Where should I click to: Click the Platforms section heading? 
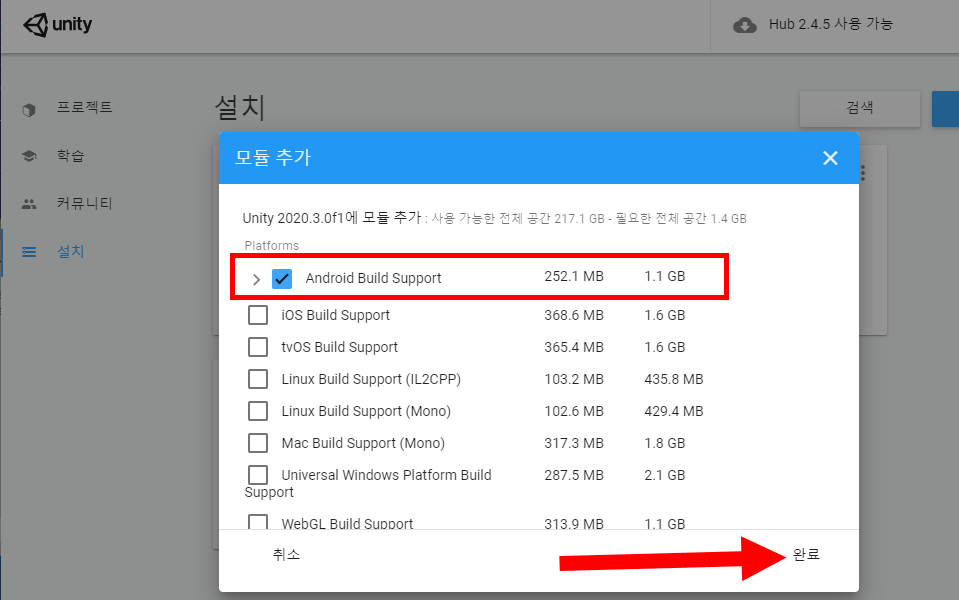click(272, 246)
